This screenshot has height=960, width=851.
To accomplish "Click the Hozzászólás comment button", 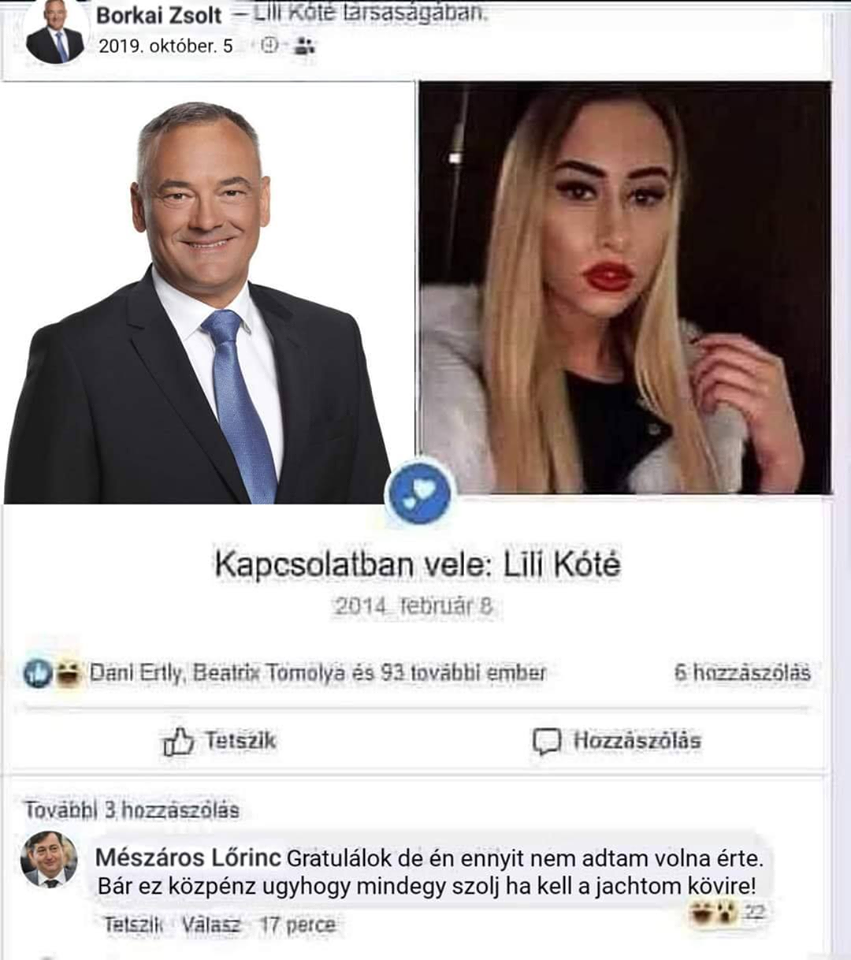I will pyautogui.click(x=617, y=741).
